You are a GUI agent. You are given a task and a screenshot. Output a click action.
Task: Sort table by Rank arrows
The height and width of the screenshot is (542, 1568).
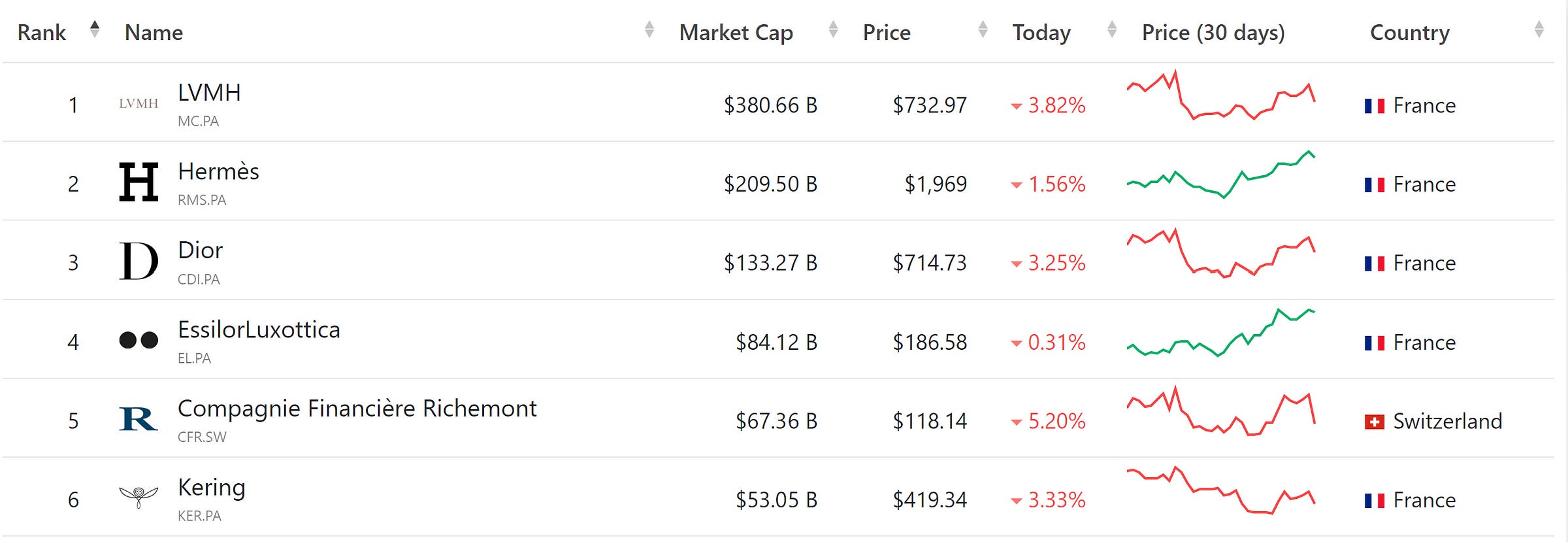point(95,29)
